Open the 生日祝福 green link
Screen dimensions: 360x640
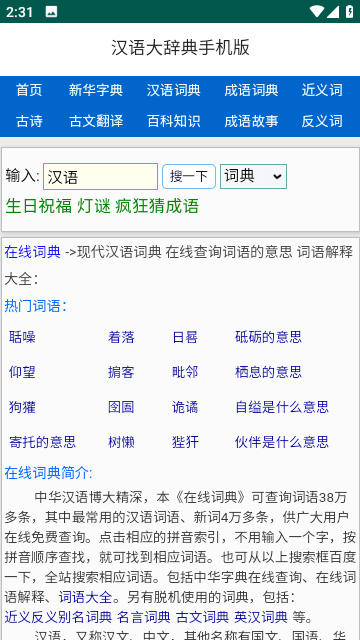pyautogui.click(x=39, y=206)
